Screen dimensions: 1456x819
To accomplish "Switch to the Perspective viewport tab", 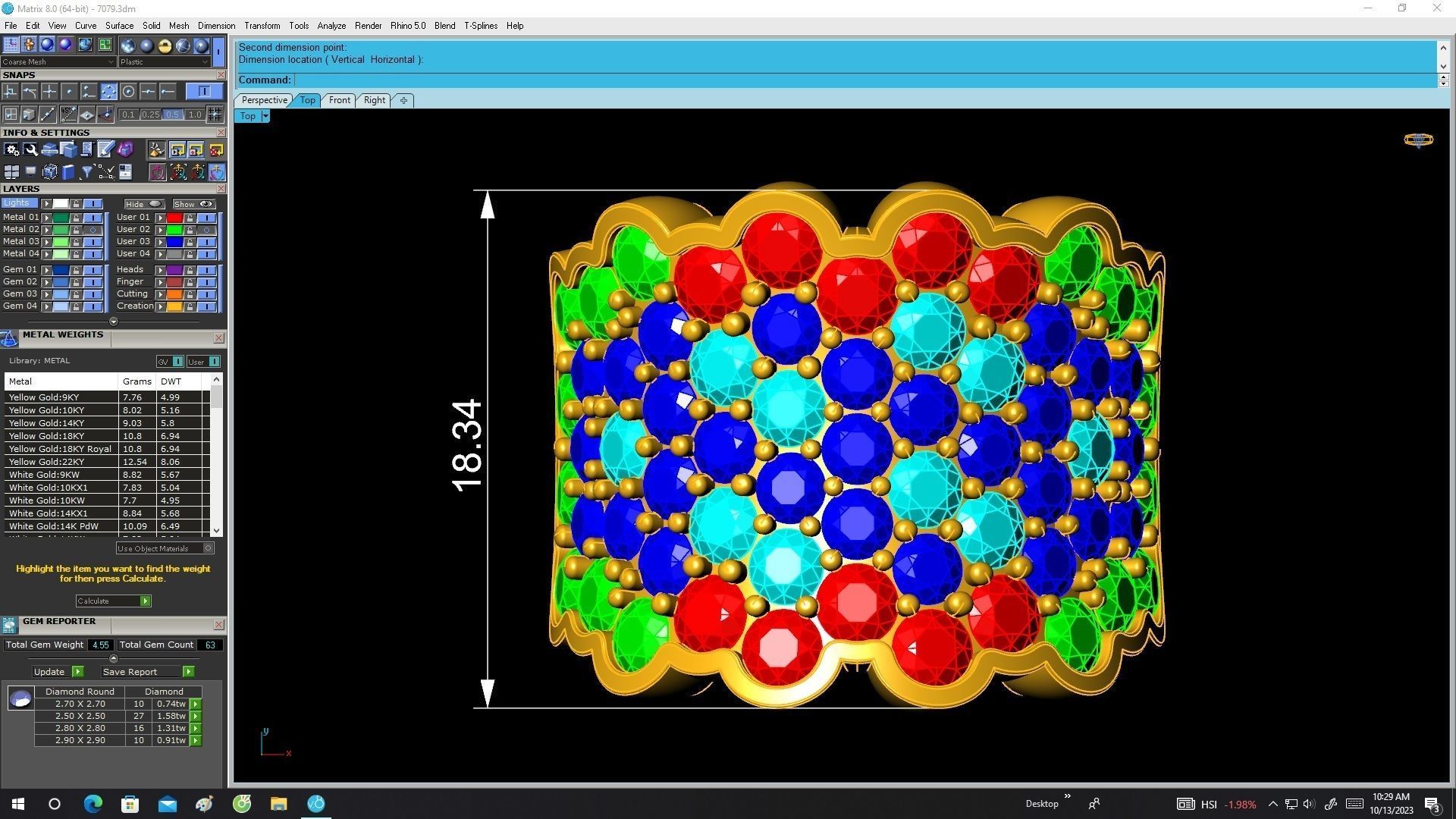I will 264,100.
